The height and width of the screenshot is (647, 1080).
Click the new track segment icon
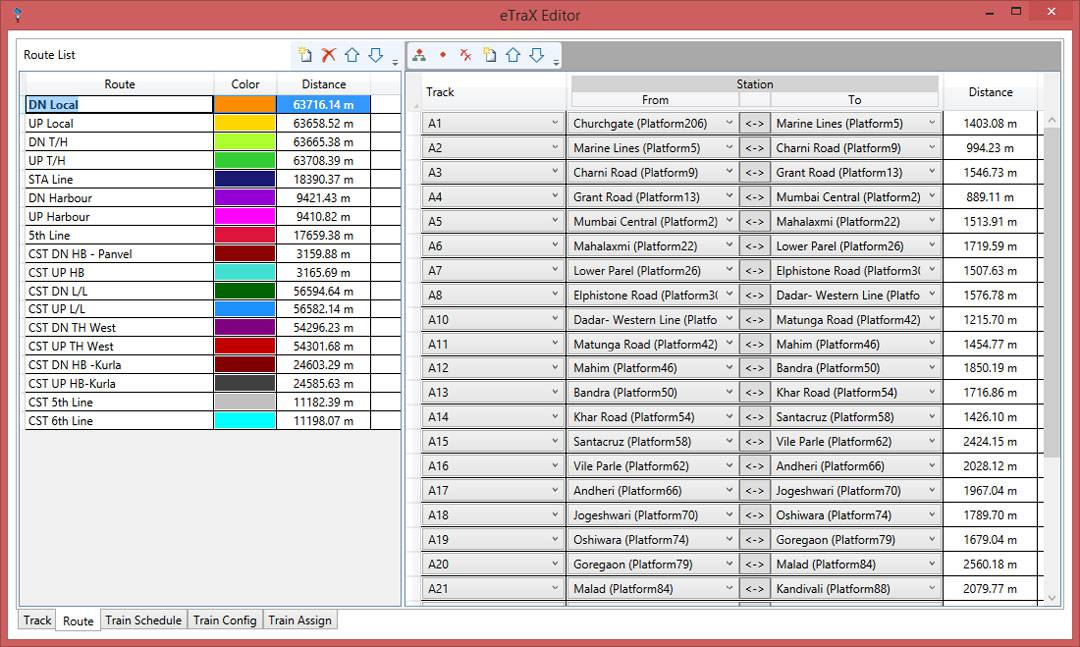tap(491, 55)
